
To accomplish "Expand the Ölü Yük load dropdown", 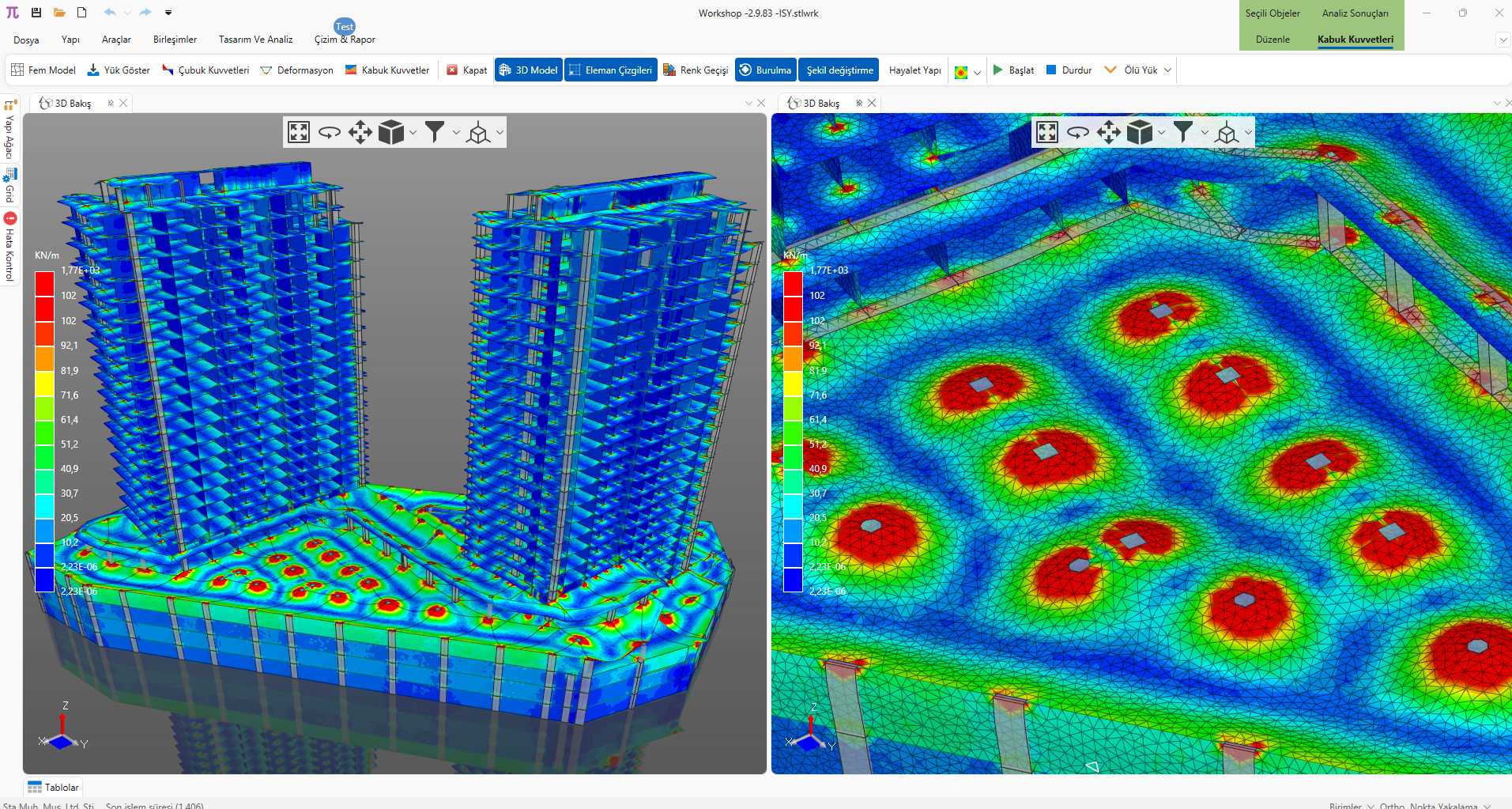I will (x=1167, y=70).
